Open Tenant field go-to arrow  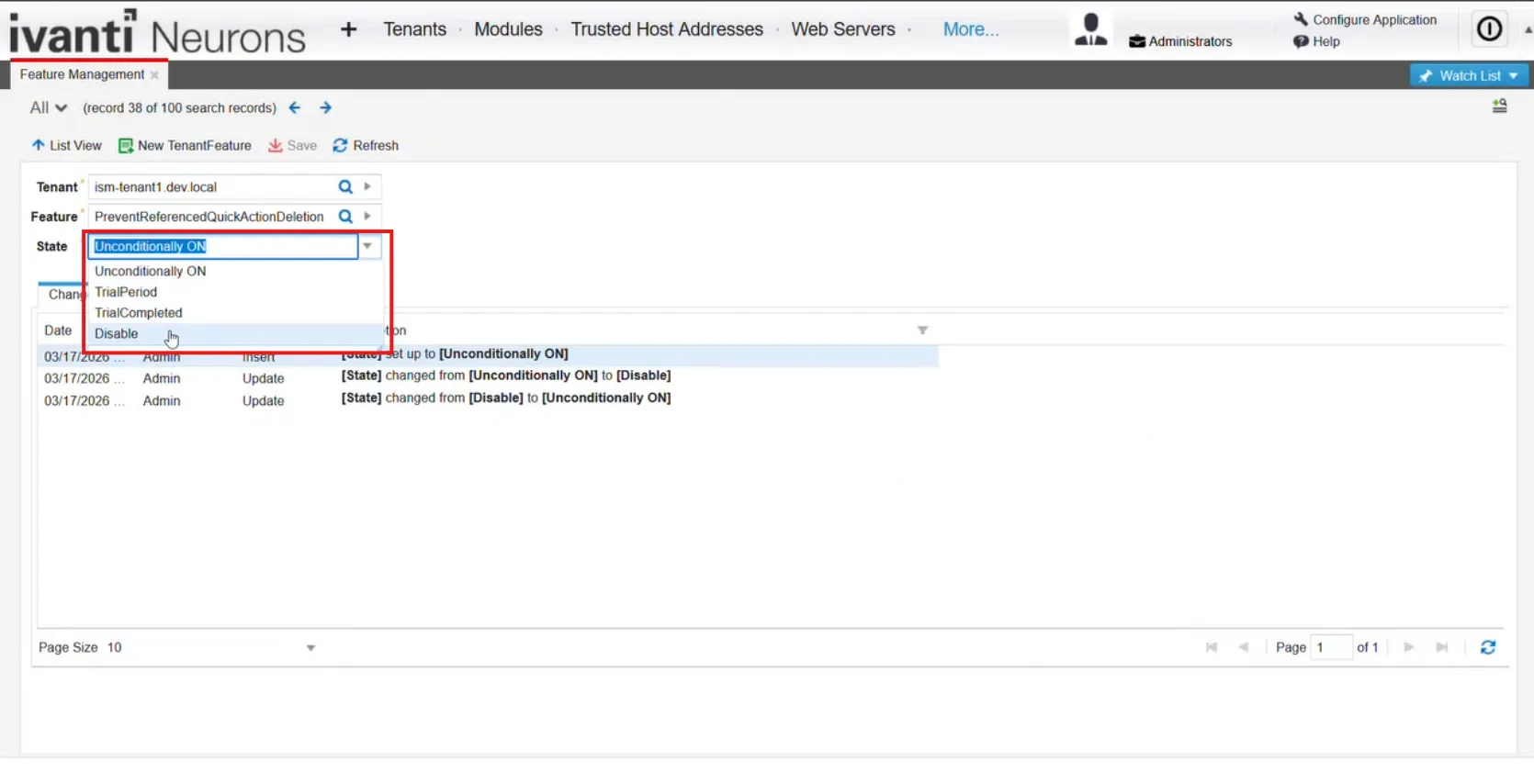coord(367,186)
